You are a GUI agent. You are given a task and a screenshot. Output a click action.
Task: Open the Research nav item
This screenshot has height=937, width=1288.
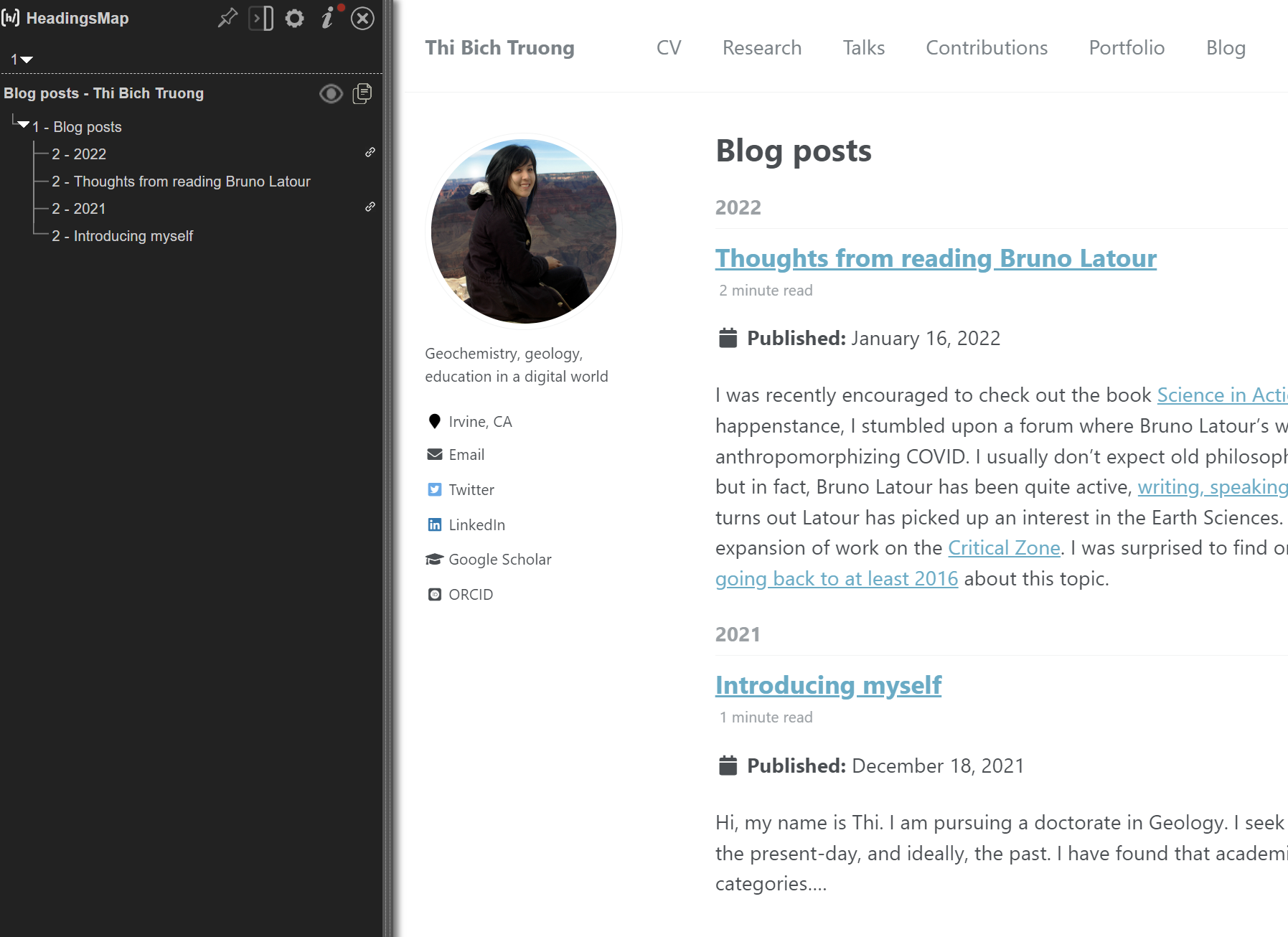click(x=762, y=47)
